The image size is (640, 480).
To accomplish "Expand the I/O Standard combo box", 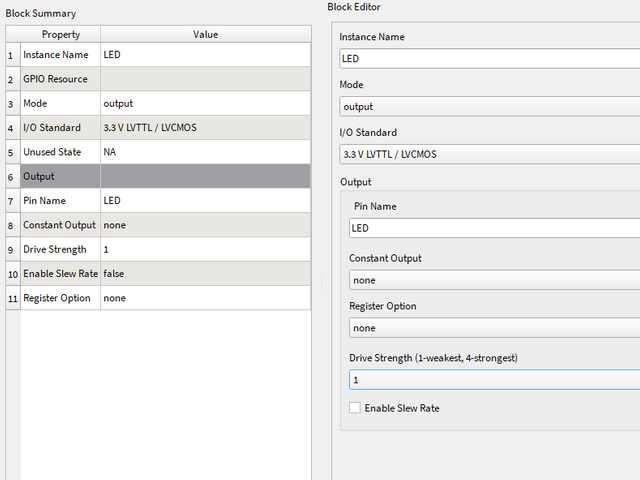I will tap(490, 154).
